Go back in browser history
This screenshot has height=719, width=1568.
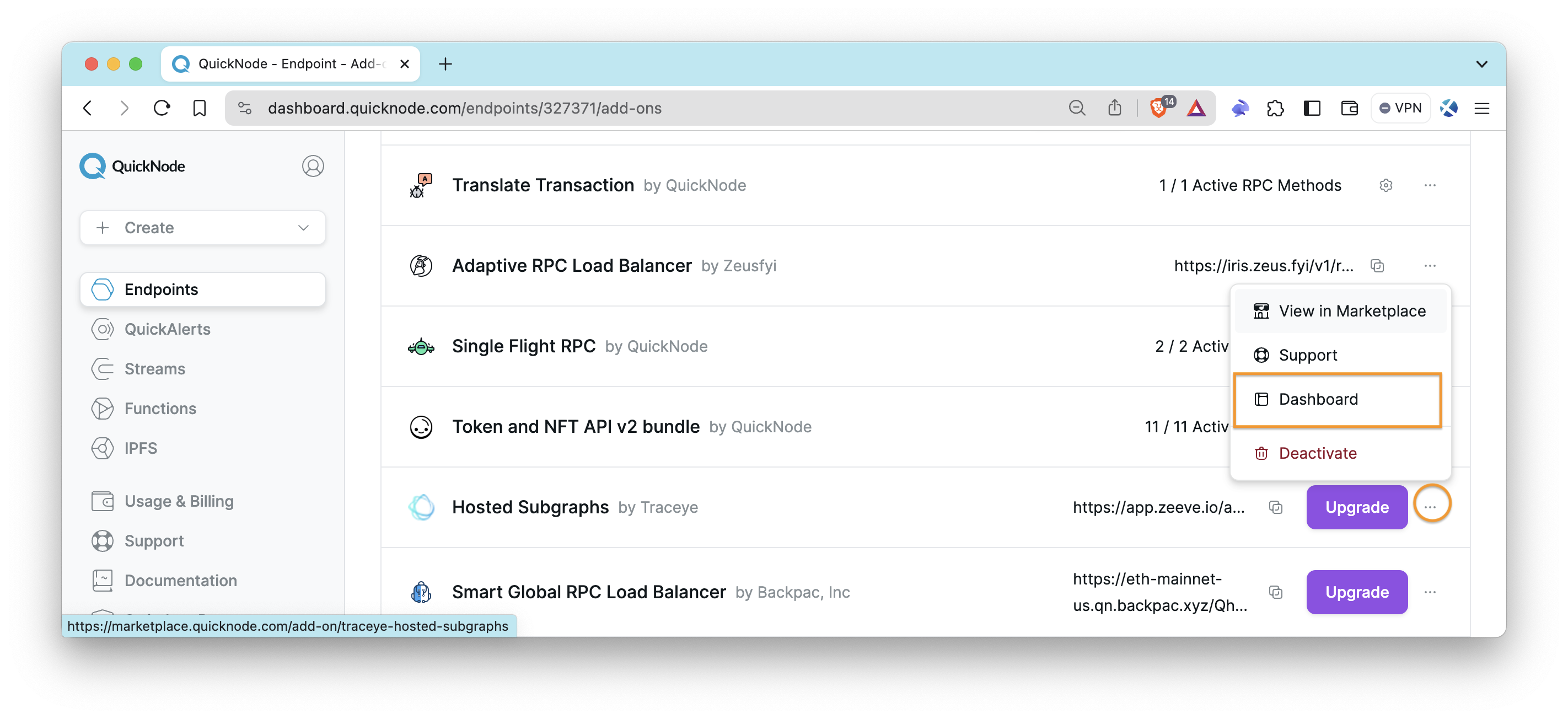coord(88,108)
